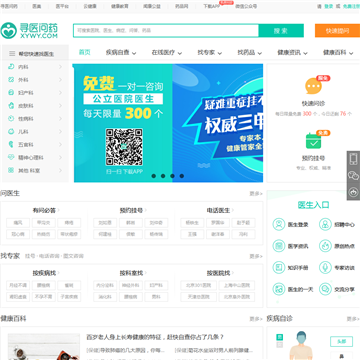Click the 电话医生 heading link
The image size is (360, 360).
click(x=219, y=210)
